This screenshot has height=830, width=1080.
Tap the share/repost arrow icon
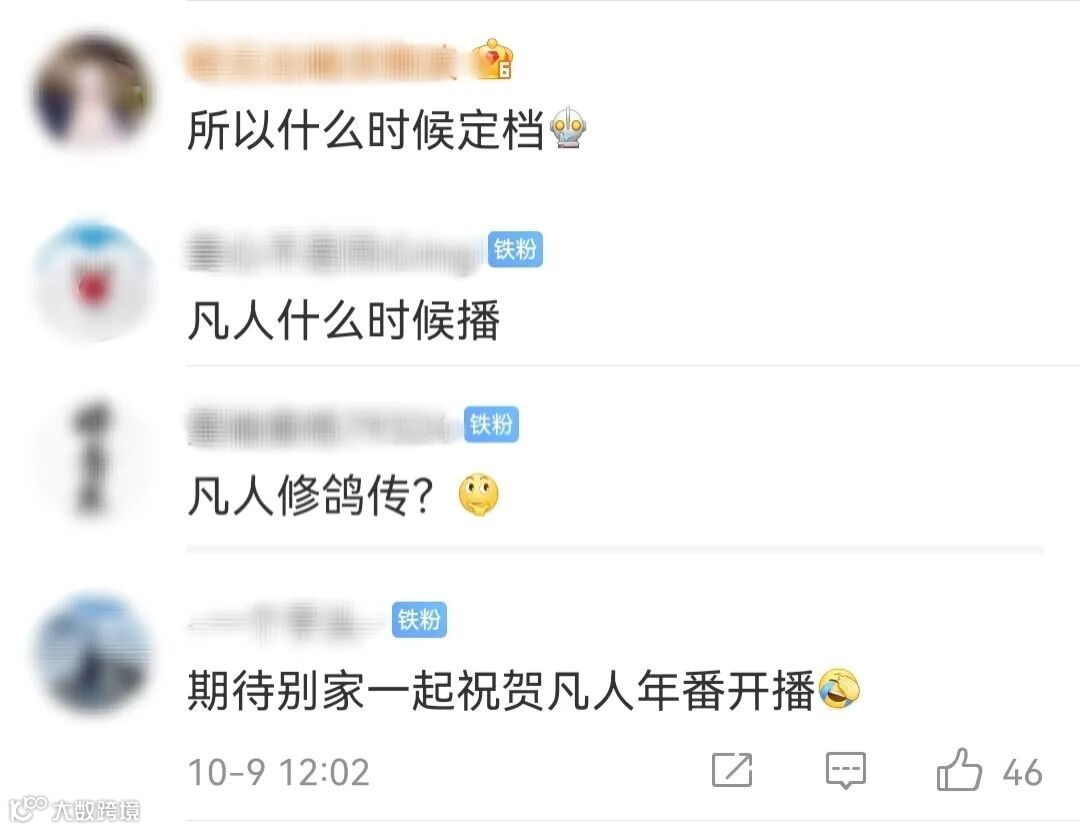tap(732, 769)
